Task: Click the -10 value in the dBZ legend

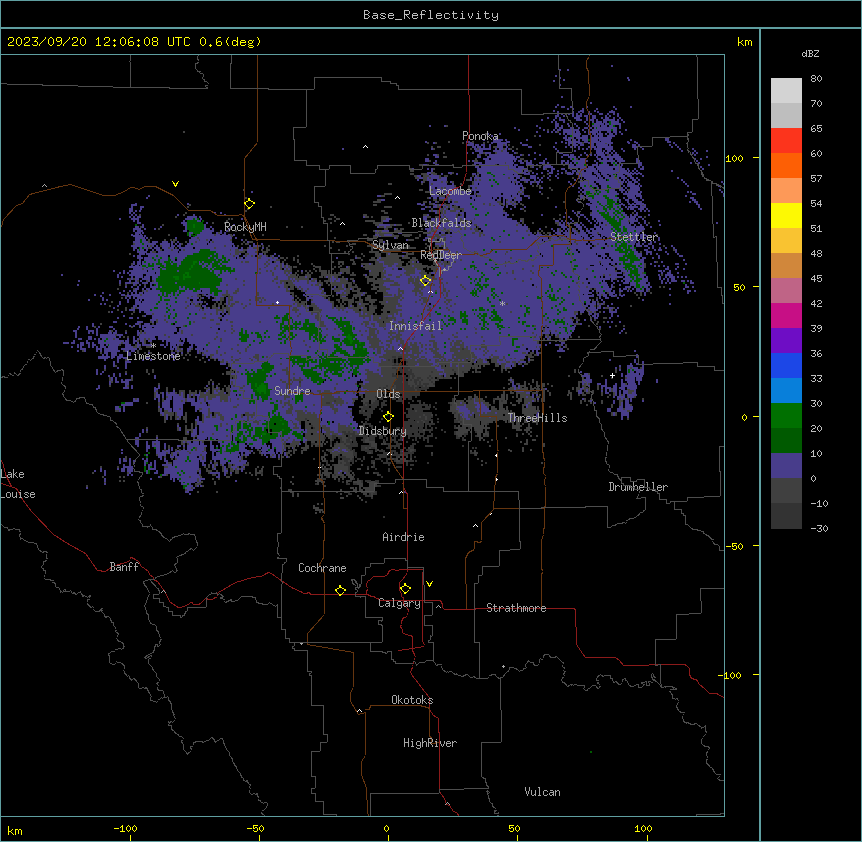Action: click(819, 503)
